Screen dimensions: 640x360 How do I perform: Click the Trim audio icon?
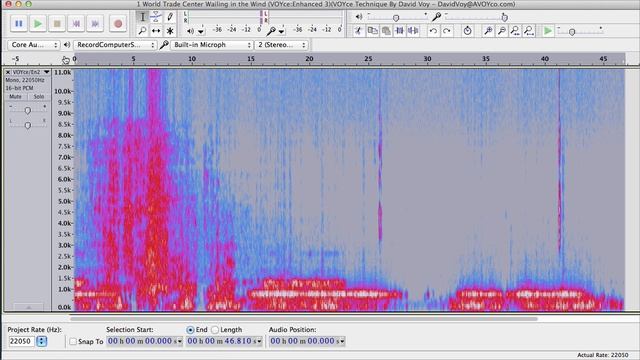click(x=400, y=31)
